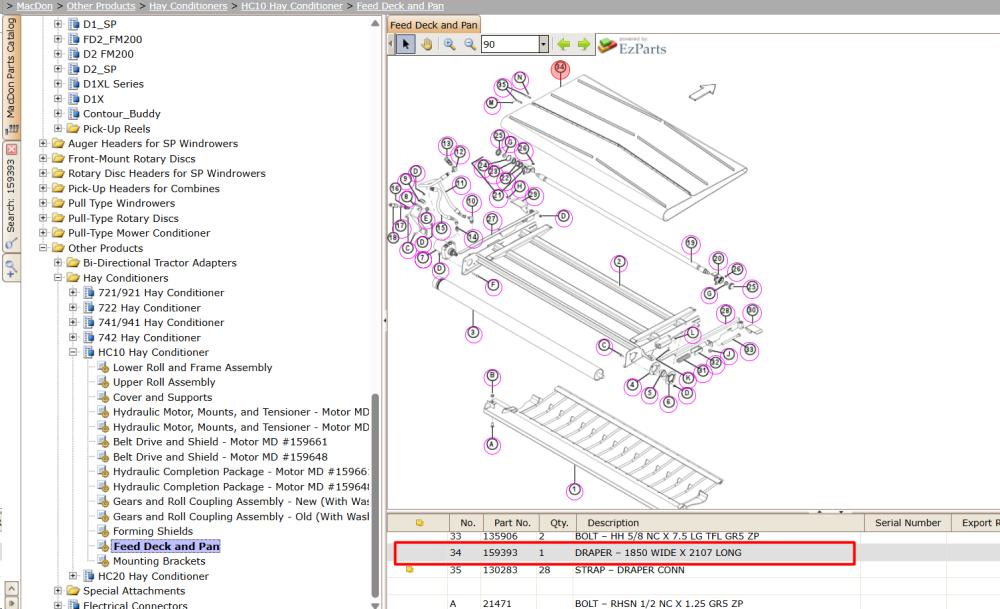Expand the 721/921 Hay Conditioner node
This screenshot has width=1000, height=609.
(x=73, y=293)
